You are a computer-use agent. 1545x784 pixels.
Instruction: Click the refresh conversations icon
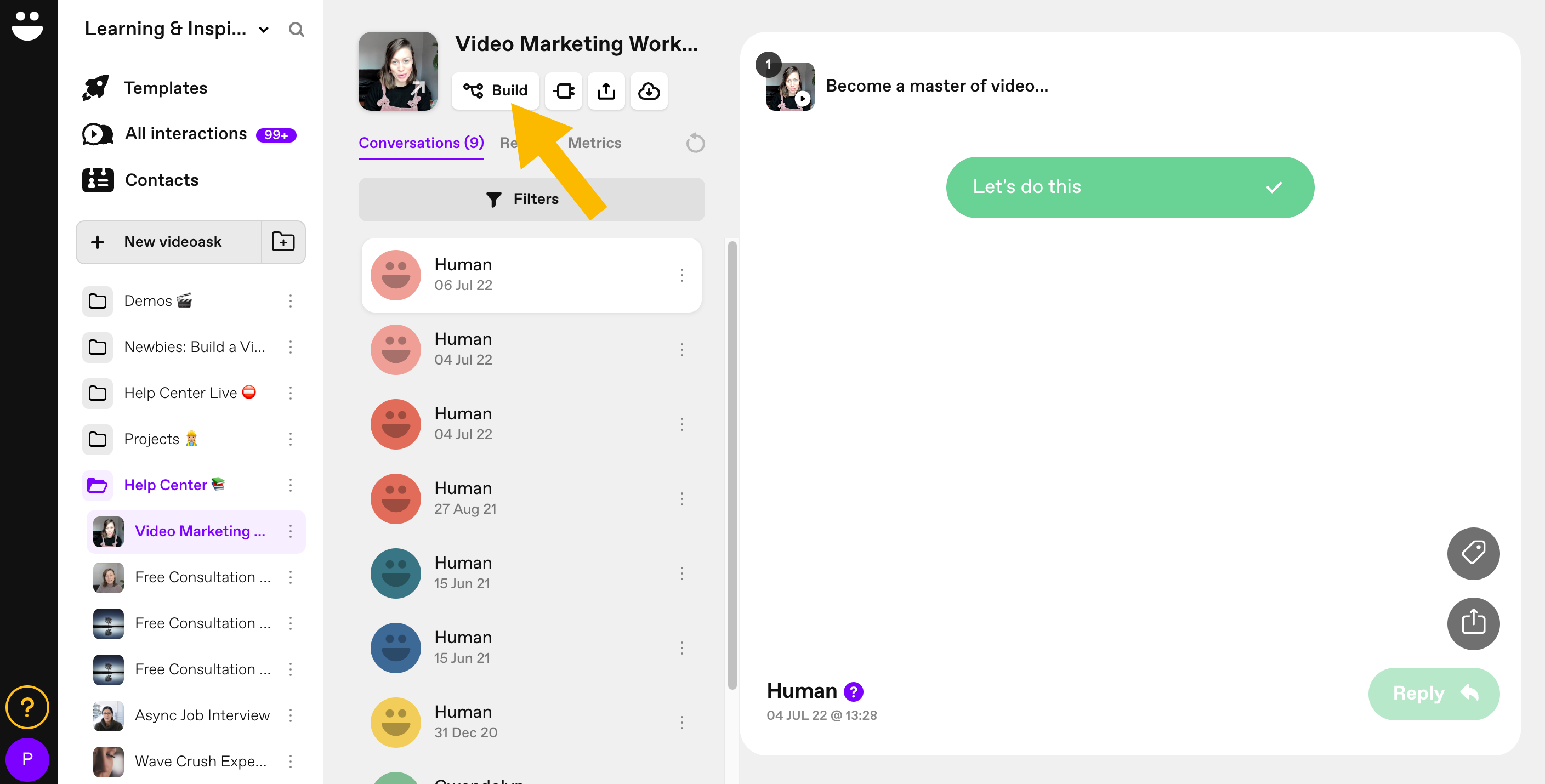point(695,143)
